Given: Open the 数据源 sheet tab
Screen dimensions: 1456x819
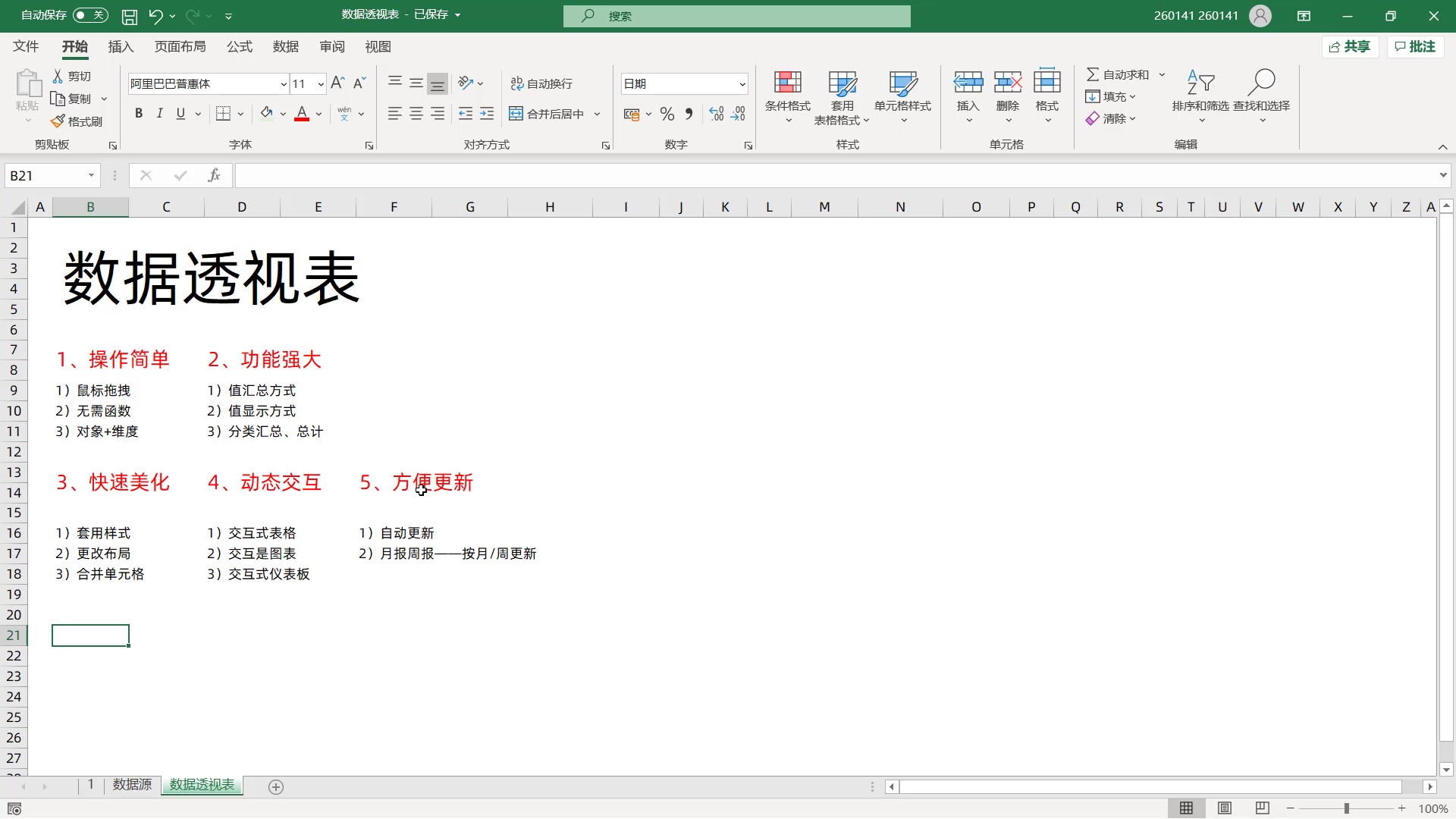Looking at the screenshot, I should [x=132, y=785].
